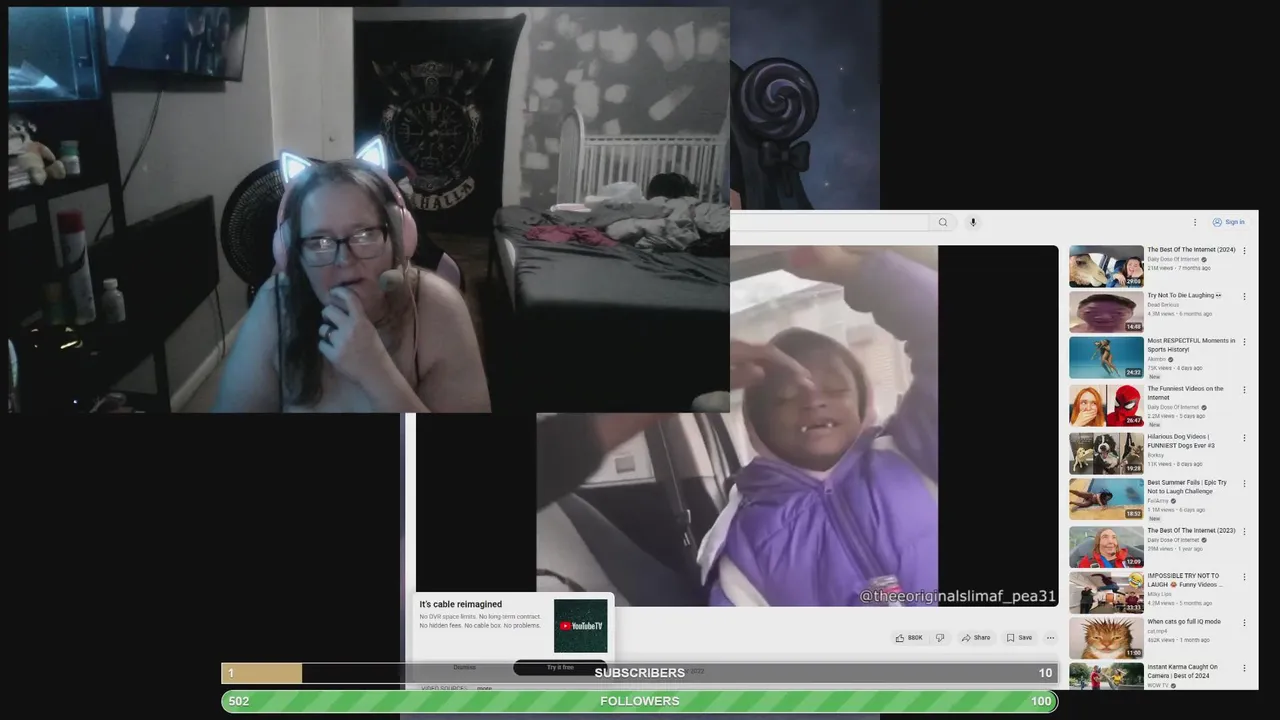1280x720 pixels.
Task: Open The Best Of The Internet (2024) thumbnail
Action: [x=1106, y=267]
